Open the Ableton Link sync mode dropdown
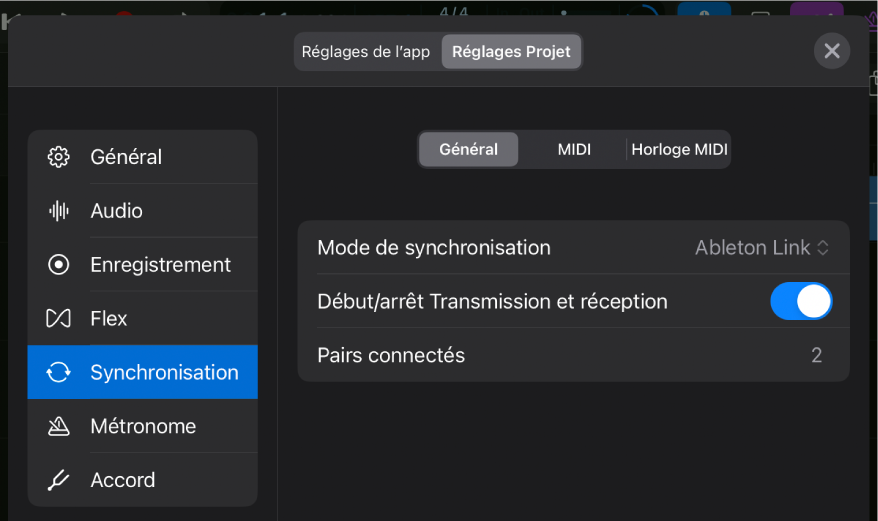Viewport: 878px width, 521px height. tap(762, 248)
